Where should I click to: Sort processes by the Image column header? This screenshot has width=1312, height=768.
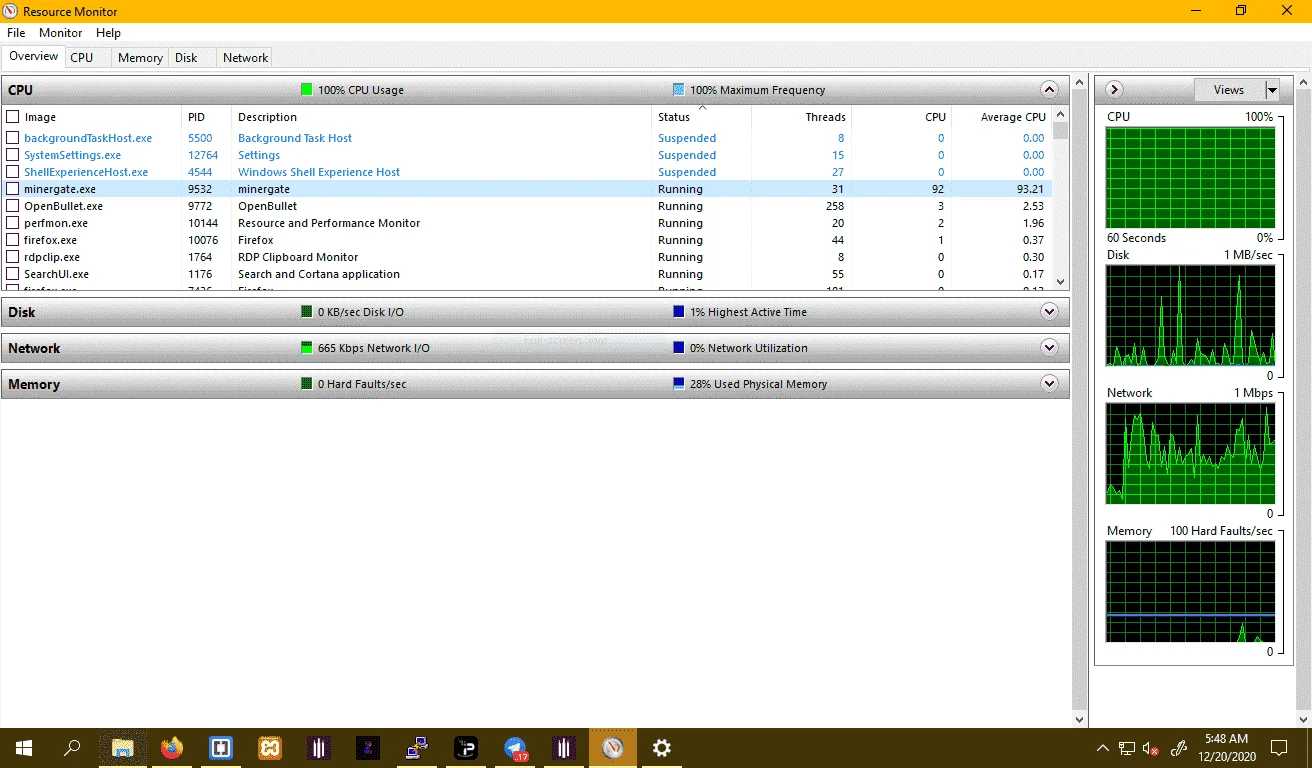point(41,117)
